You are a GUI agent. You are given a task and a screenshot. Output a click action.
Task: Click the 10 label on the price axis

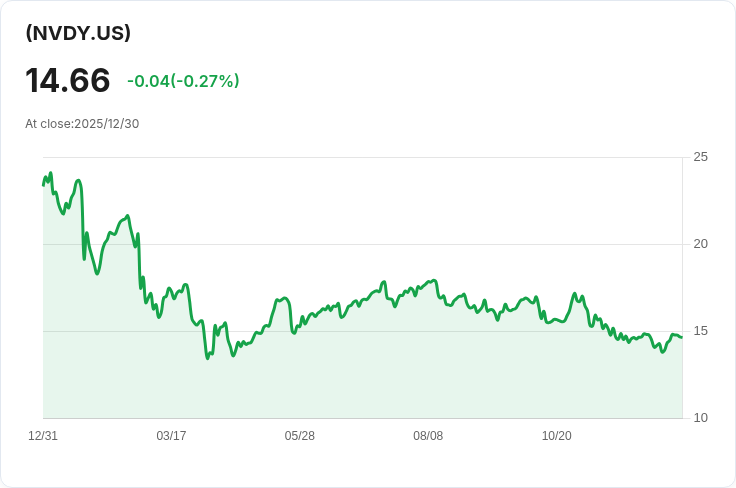click(701, 418)
